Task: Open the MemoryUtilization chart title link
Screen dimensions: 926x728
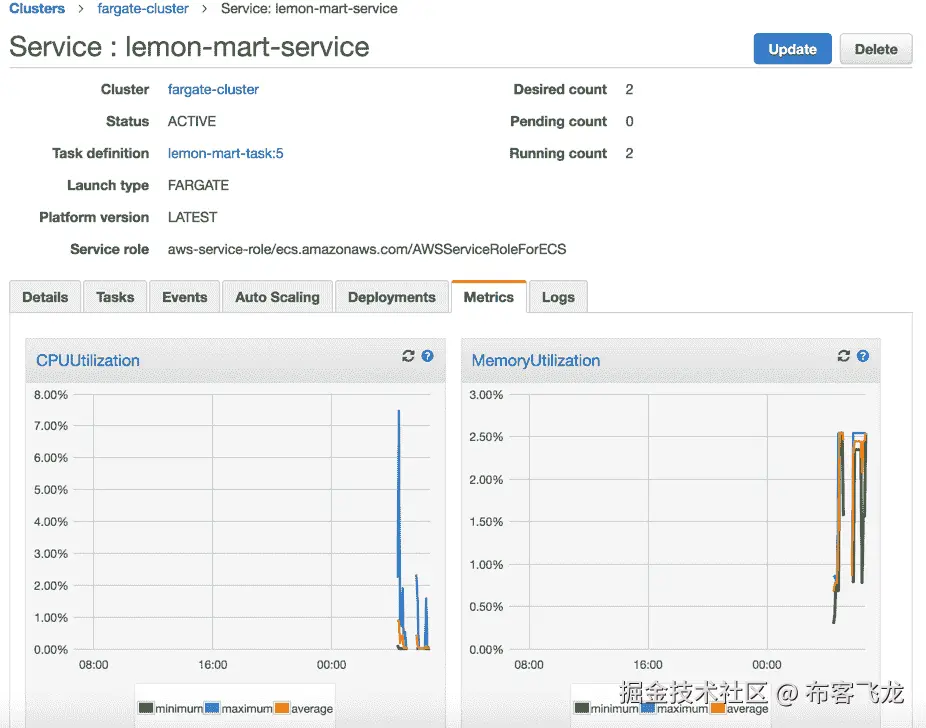Action: click(x=536, y=360)
